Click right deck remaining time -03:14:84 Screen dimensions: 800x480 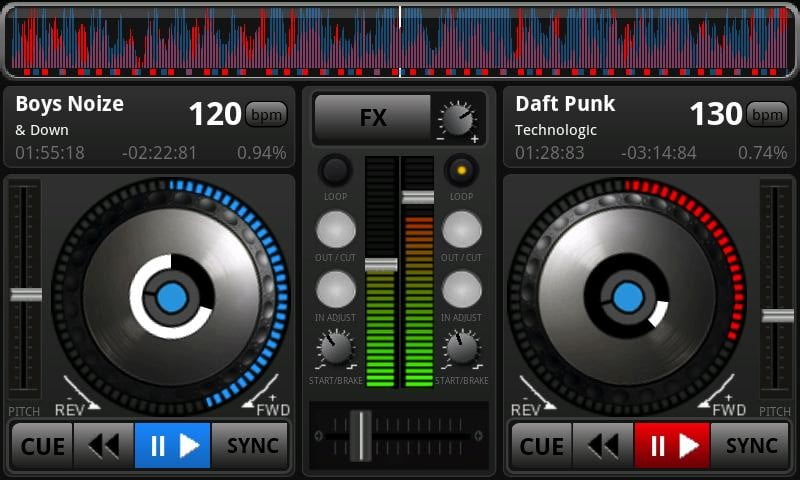coord(659,153)
